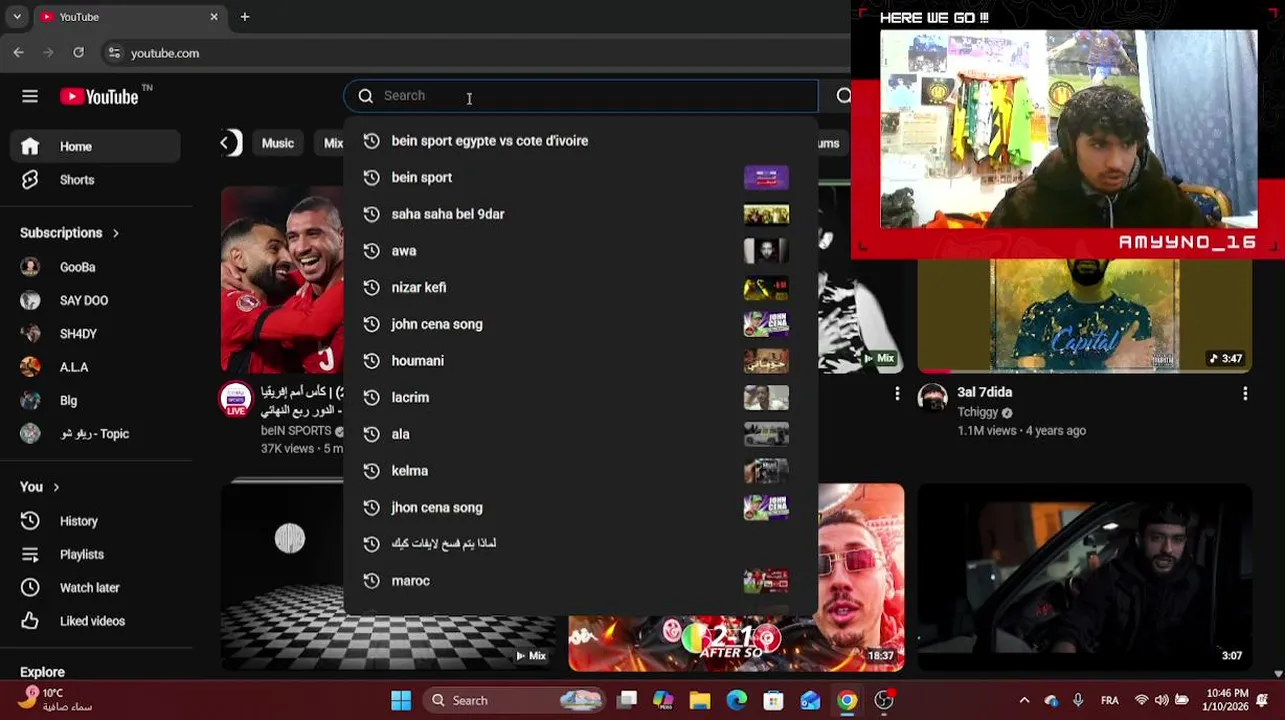This screenshot has width=1285, height=720.
Task: Open Watch later in the sidebar
Action: click(96, 588)
